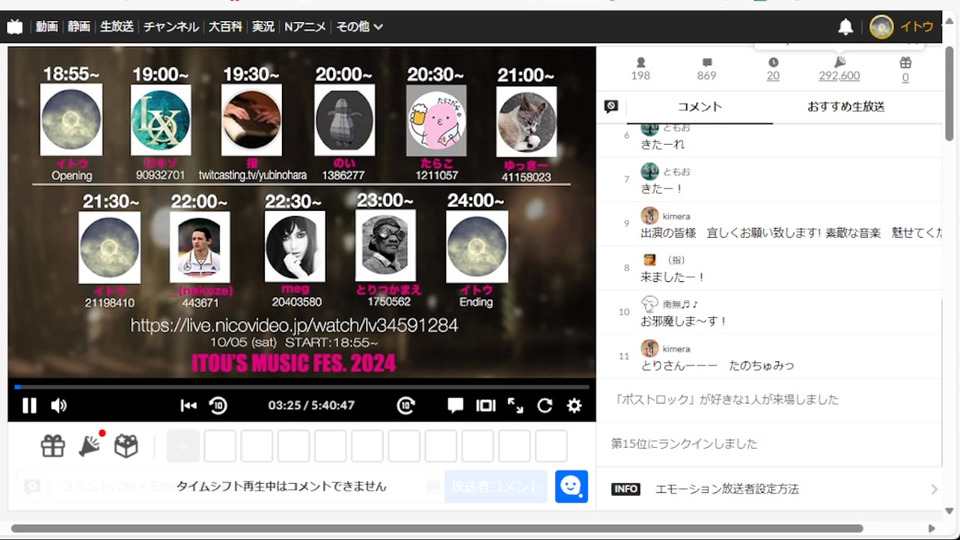Skip forward 10 seconds
This screenshot has width=960, height=540.
(x=406, y=405)
